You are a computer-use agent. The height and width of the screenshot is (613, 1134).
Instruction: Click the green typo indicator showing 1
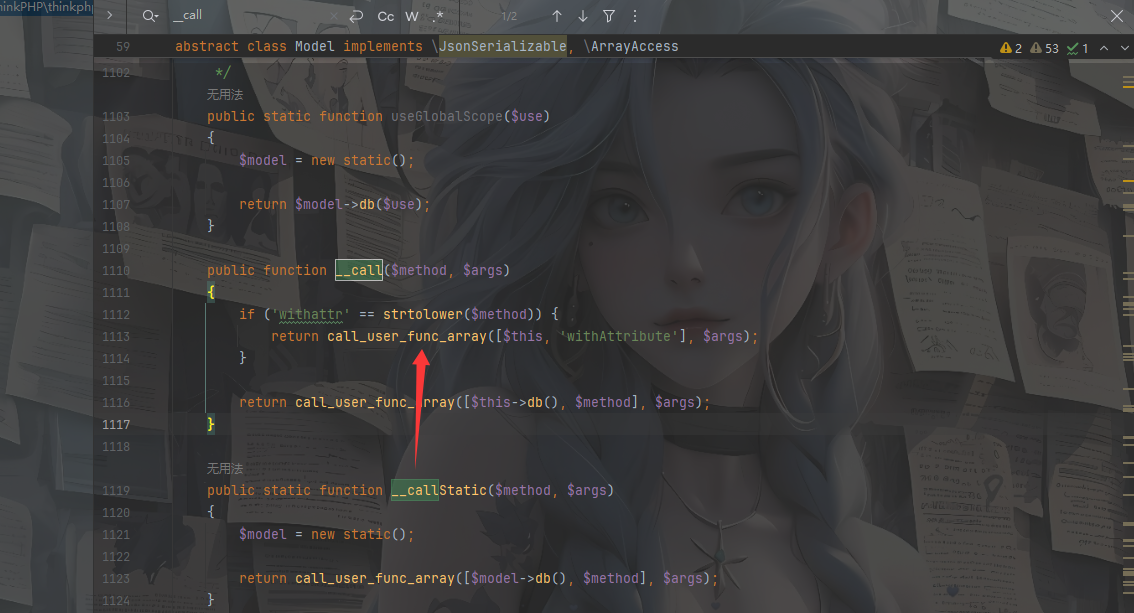point(1078,48)
